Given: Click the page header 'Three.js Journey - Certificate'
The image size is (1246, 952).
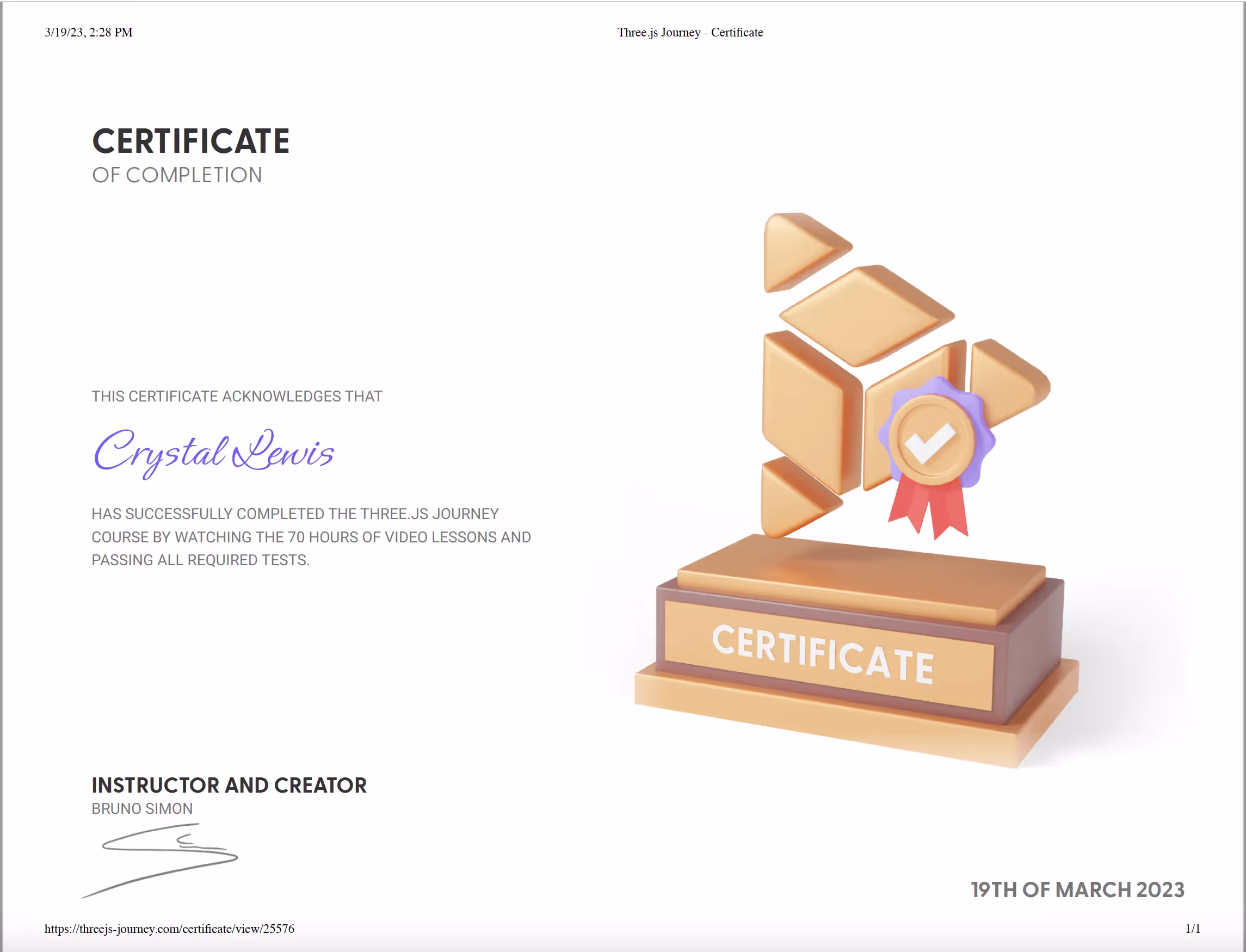Looking at the screenshot, I should point(689,32).
